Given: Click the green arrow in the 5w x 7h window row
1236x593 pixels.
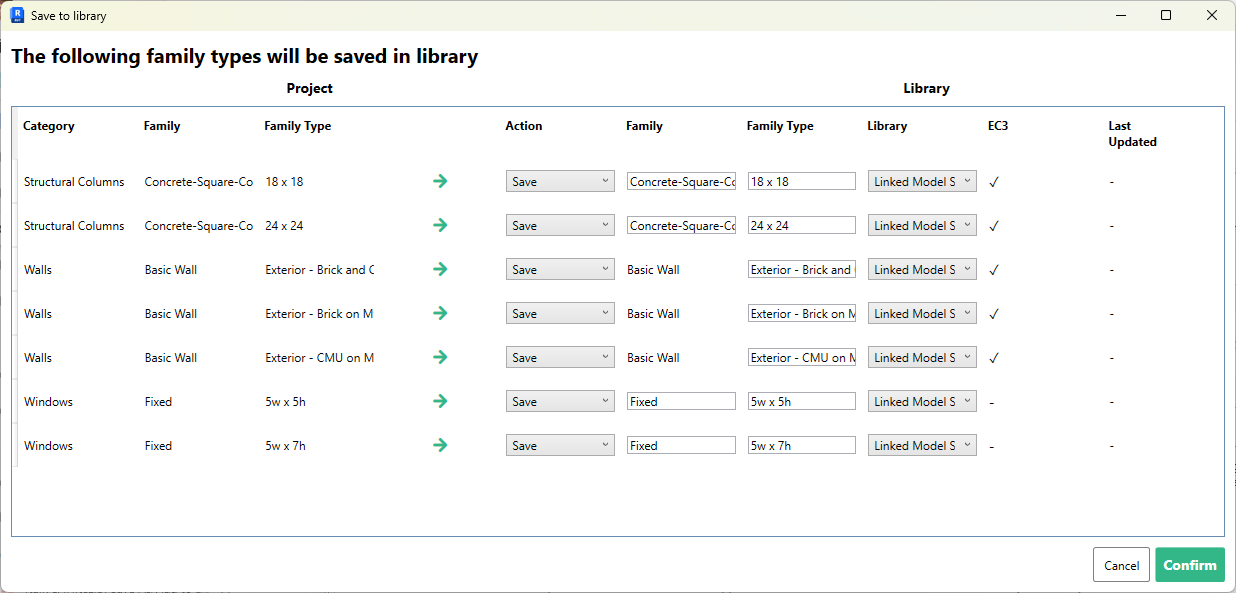Looking at the screenshot, I should point(440,445).
